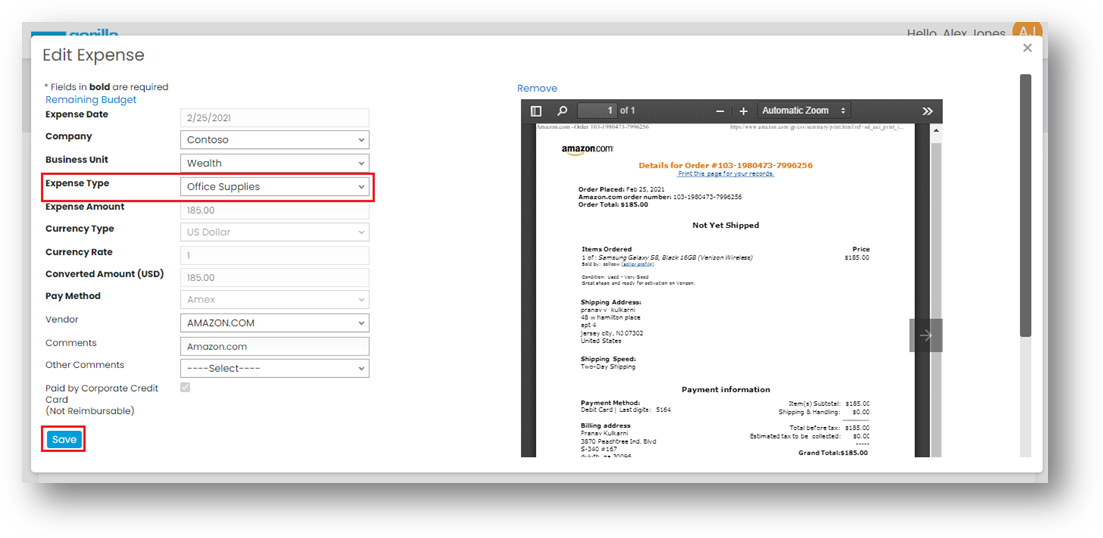Toggle the PDF viewer sidebar icon
This screenshot has width=1103, height=538.
point(536,111)
